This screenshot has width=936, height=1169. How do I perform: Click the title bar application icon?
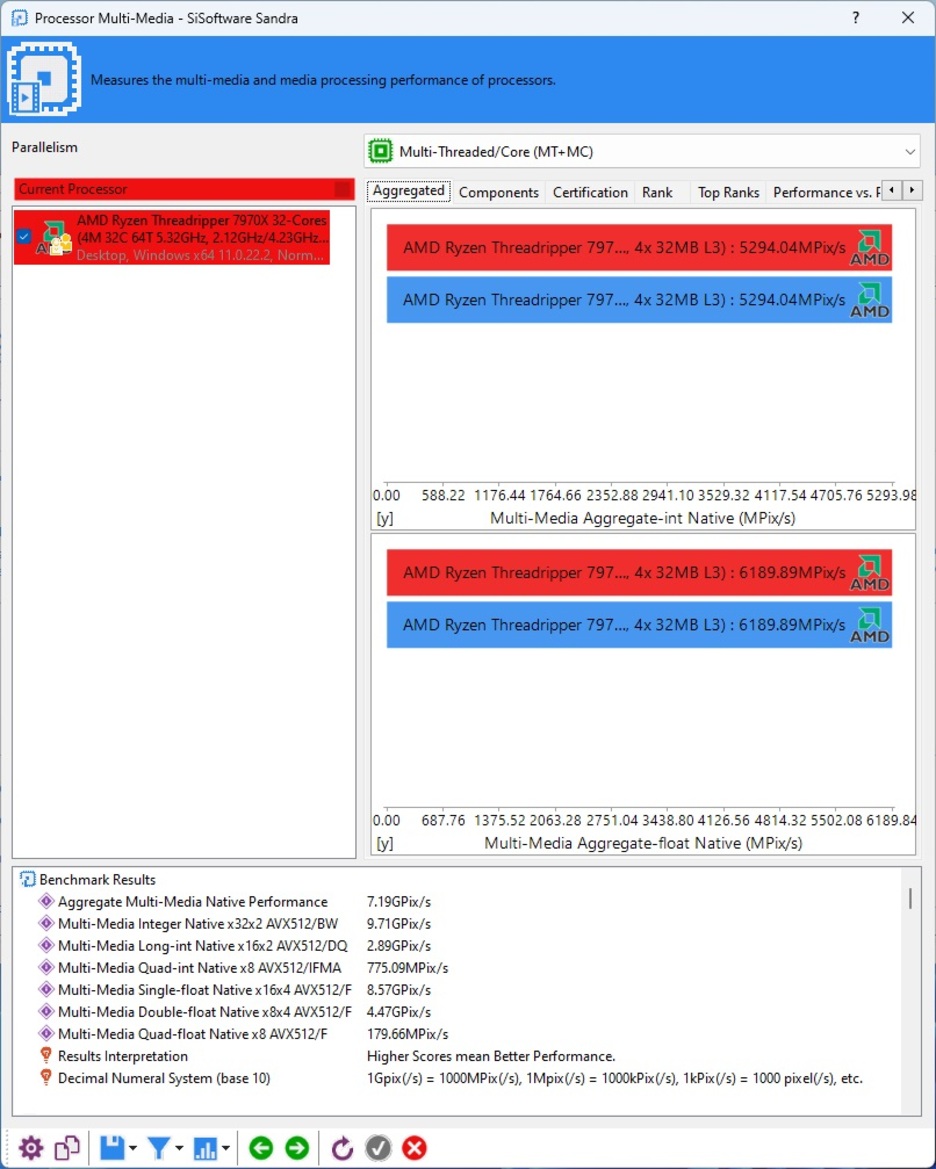(19, 17)
